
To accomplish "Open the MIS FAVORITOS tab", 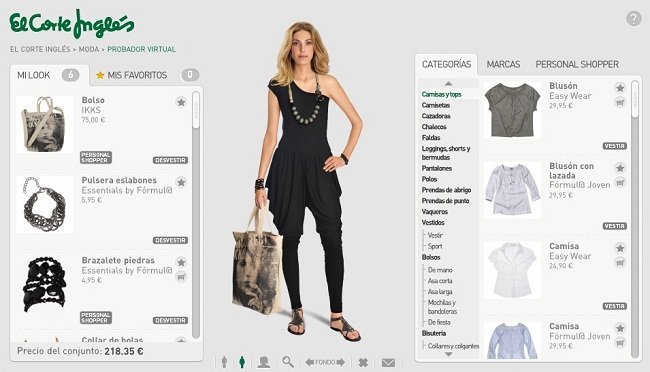I will [137, 75].
